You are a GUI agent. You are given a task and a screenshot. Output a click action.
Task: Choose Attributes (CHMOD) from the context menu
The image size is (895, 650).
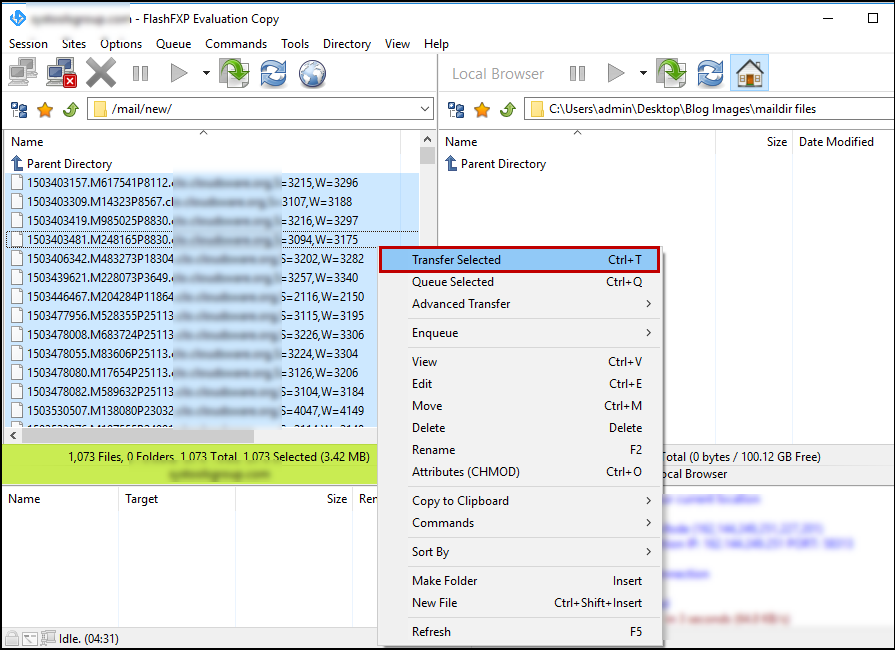coord(519,472)
